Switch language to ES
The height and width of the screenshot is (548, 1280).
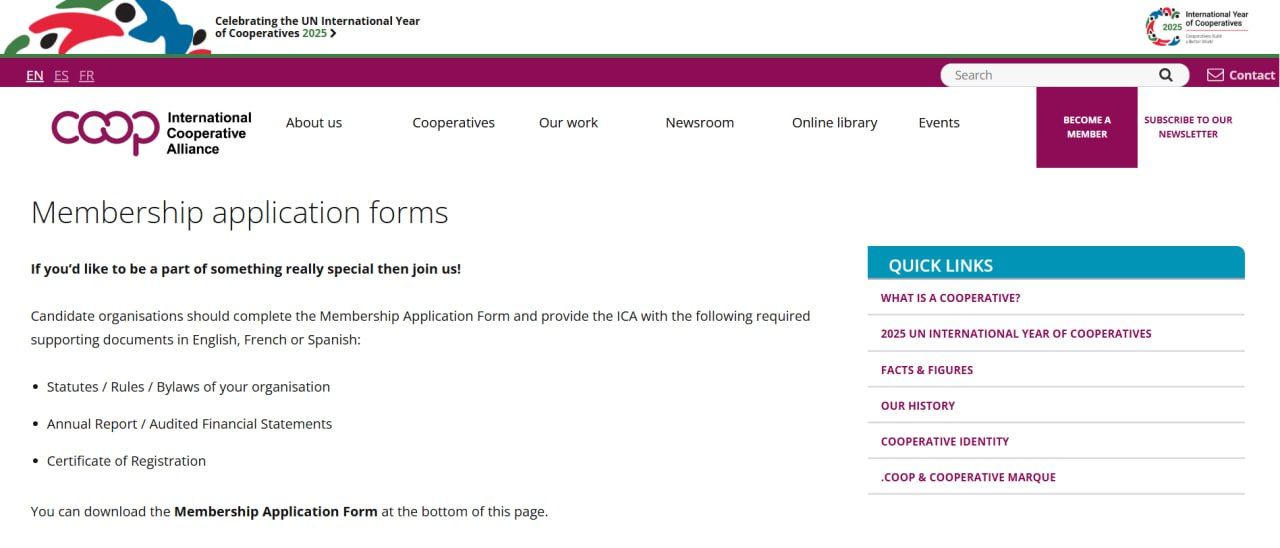point(62,75)
